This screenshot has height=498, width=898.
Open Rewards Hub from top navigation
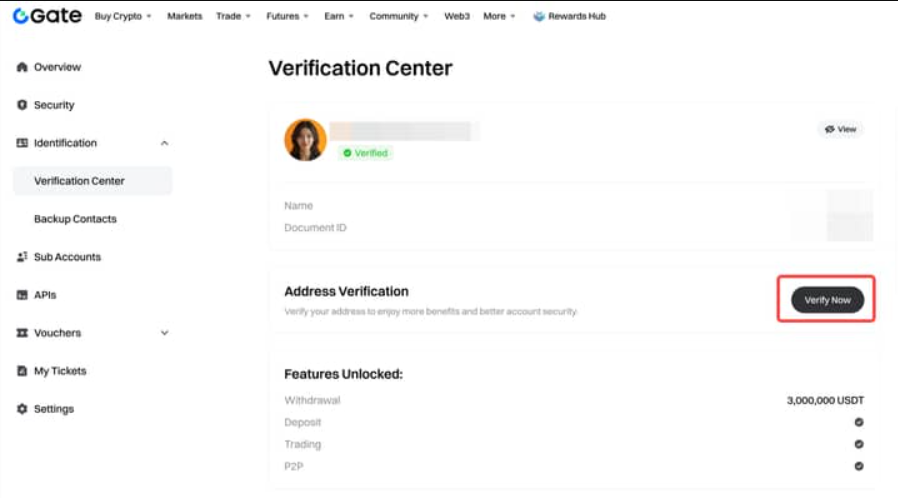[x=569, y=16]
